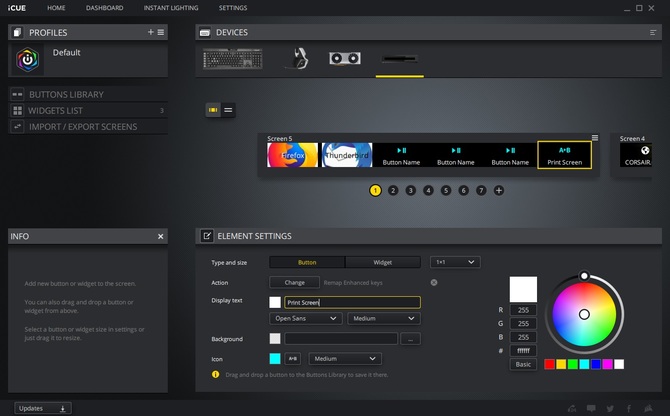Viewport: 670px width, 416px height.
Task: Pick the red preset swatch
Action: point(550,364)
